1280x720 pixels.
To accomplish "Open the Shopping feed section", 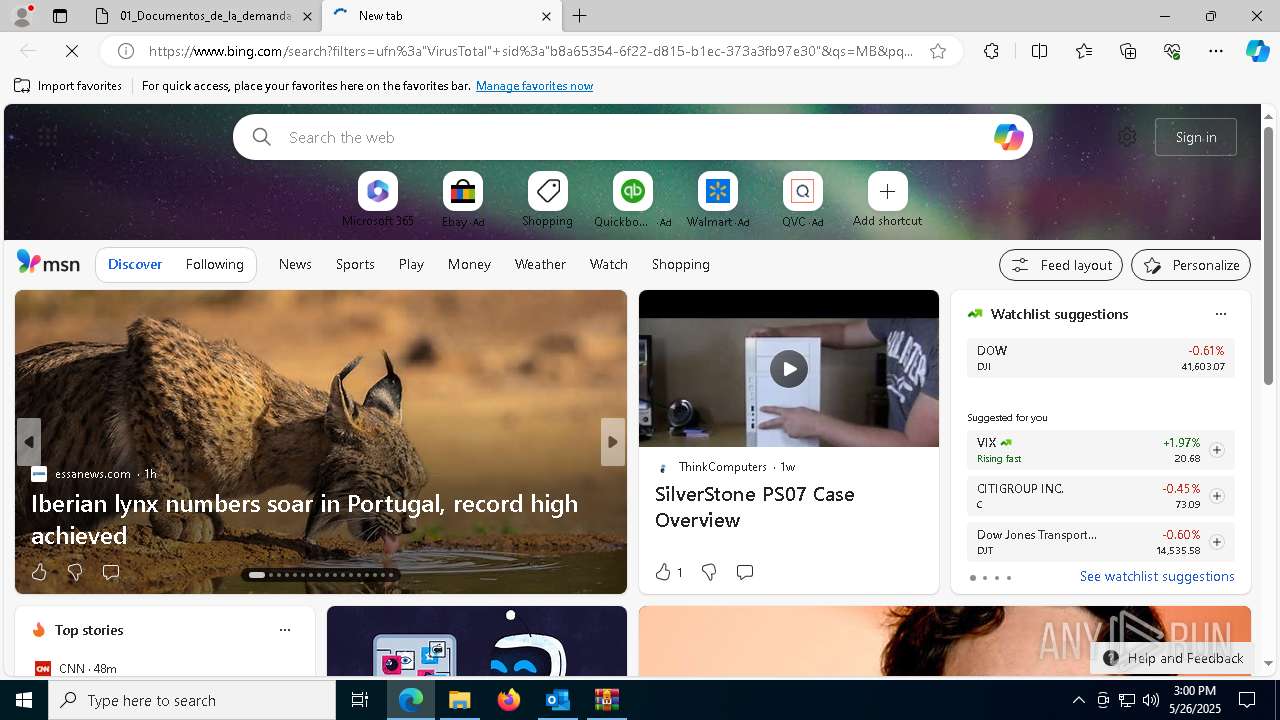I will (x=681, y=264).
